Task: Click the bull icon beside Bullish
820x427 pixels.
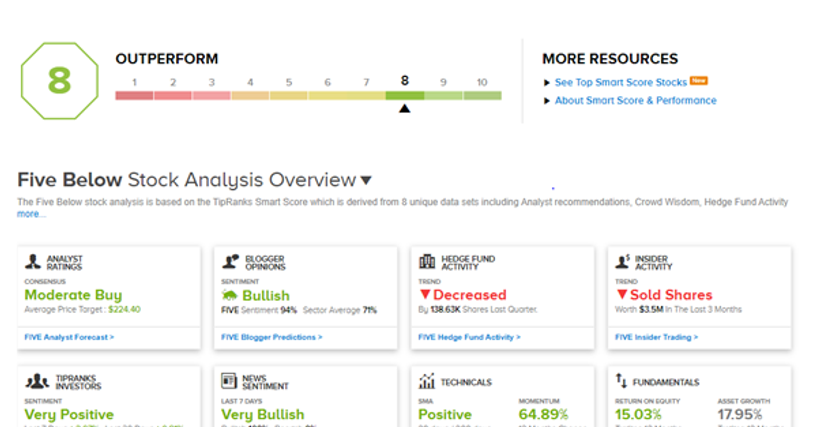Action: tap(230, 295)
